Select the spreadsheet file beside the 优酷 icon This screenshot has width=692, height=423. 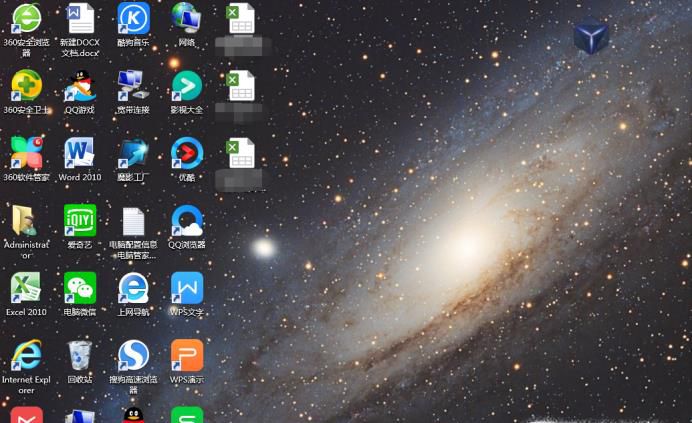pyautogui.click(x=241, y=153)
